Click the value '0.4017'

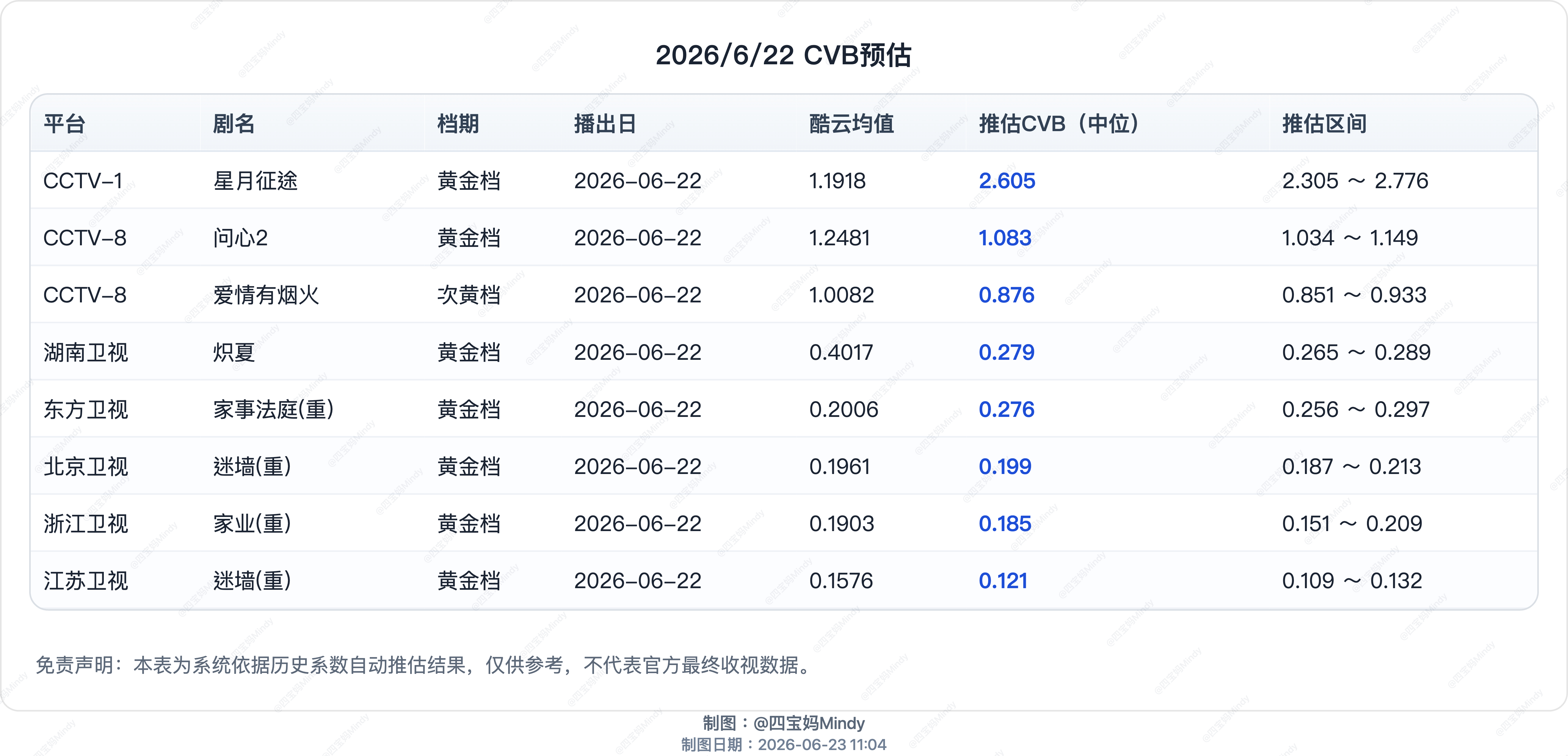coord(841,353)
